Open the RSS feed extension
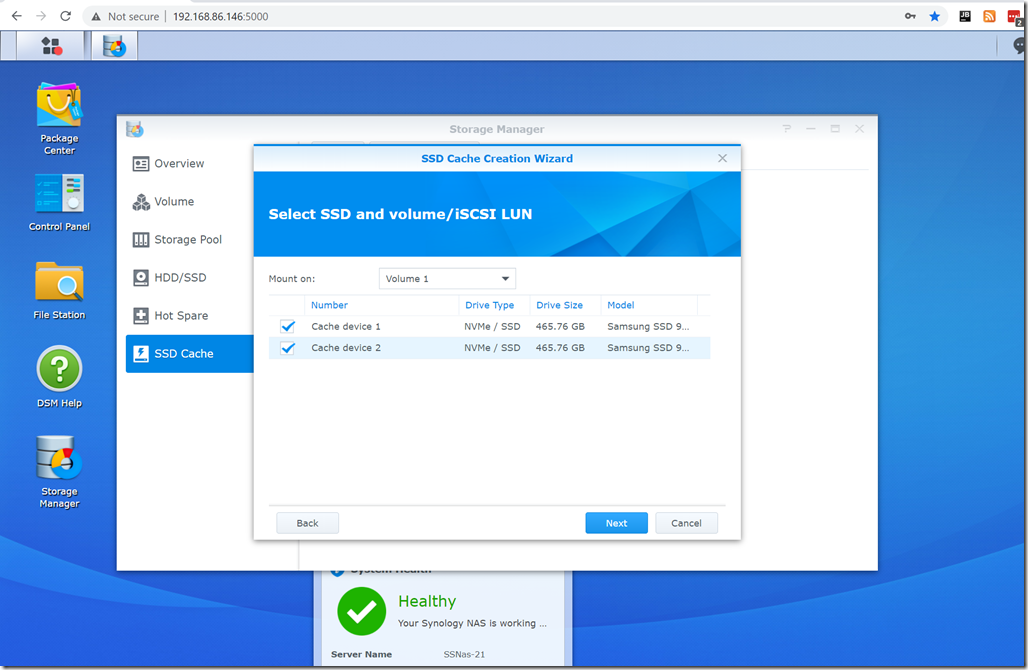The width and height of the screenshot is (1028, 670). (x=989, y=16)
